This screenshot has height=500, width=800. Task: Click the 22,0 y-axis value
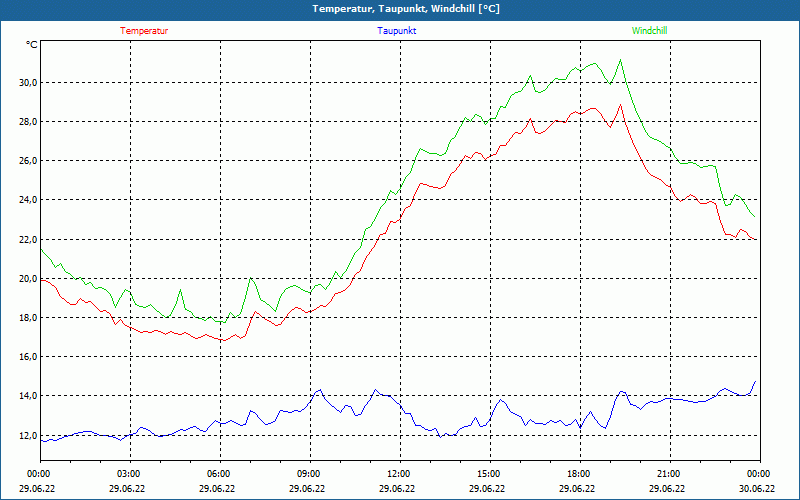(28, 239)
